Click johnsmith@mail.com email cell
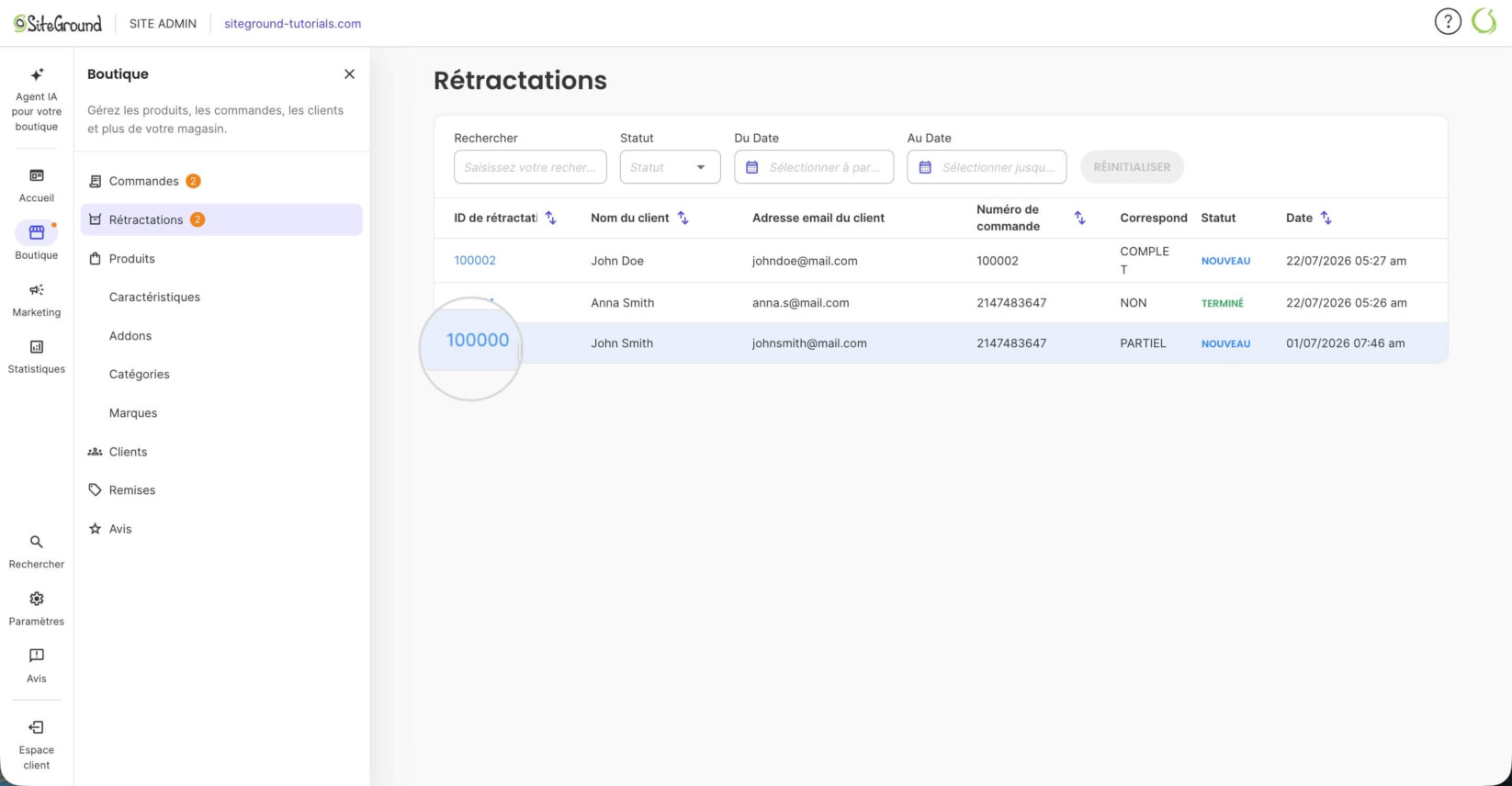 [x=809, y=343]
